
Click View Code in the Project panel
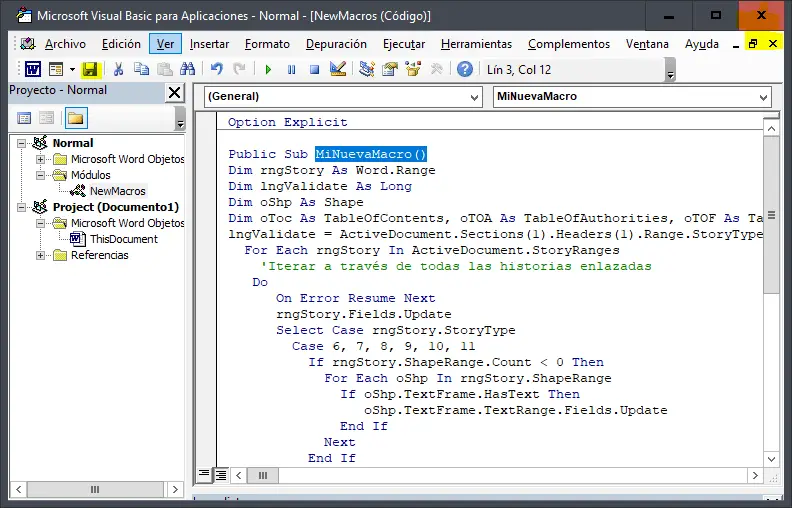(24, 119)
